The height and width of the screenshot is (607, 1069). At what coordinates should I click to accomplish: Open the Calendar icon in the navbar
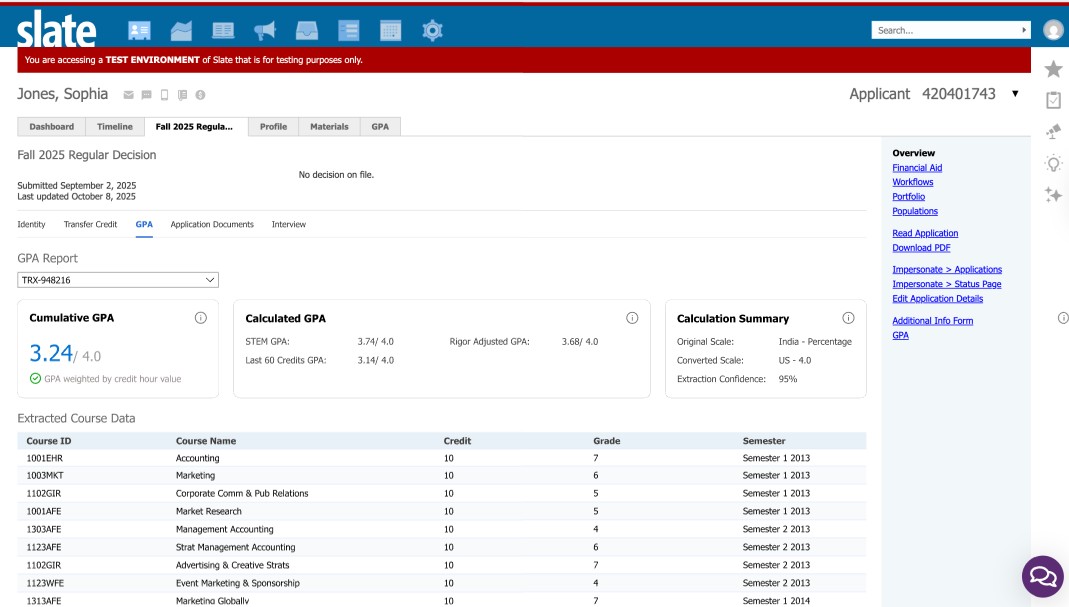[x=390, y=30]
